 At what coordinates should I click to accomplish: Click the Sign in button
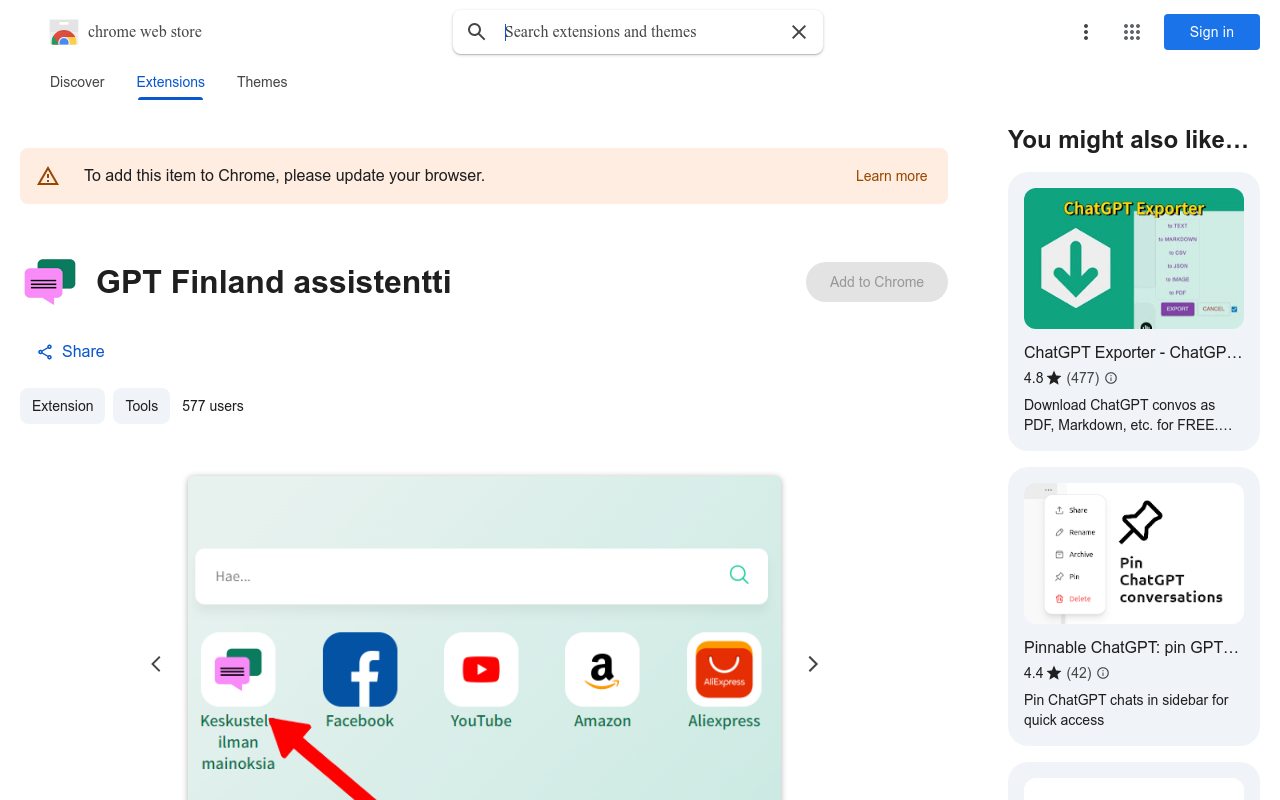tap(1211, 32)
